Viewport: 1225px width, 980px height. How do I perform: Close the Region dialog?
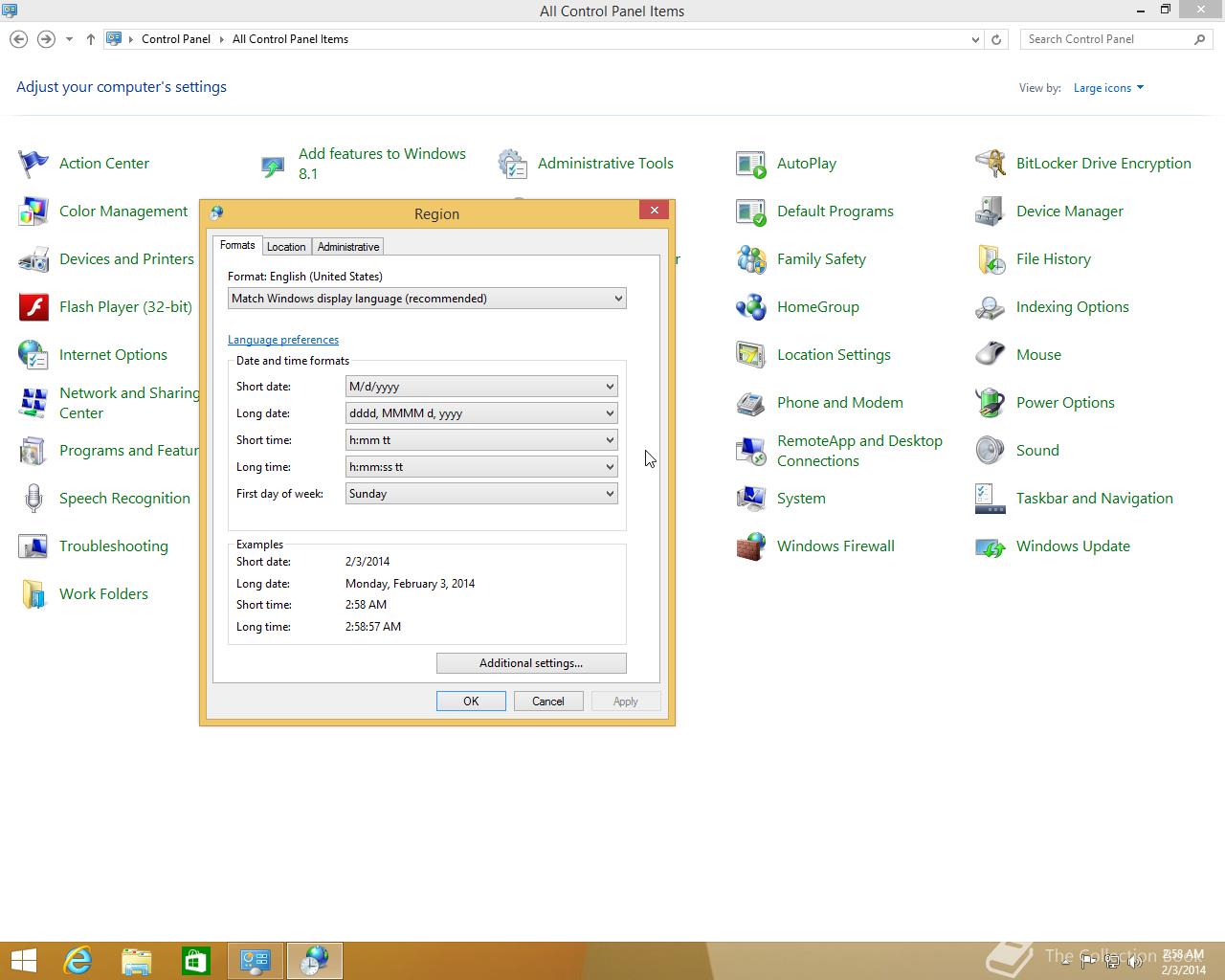tap(654, 211)
